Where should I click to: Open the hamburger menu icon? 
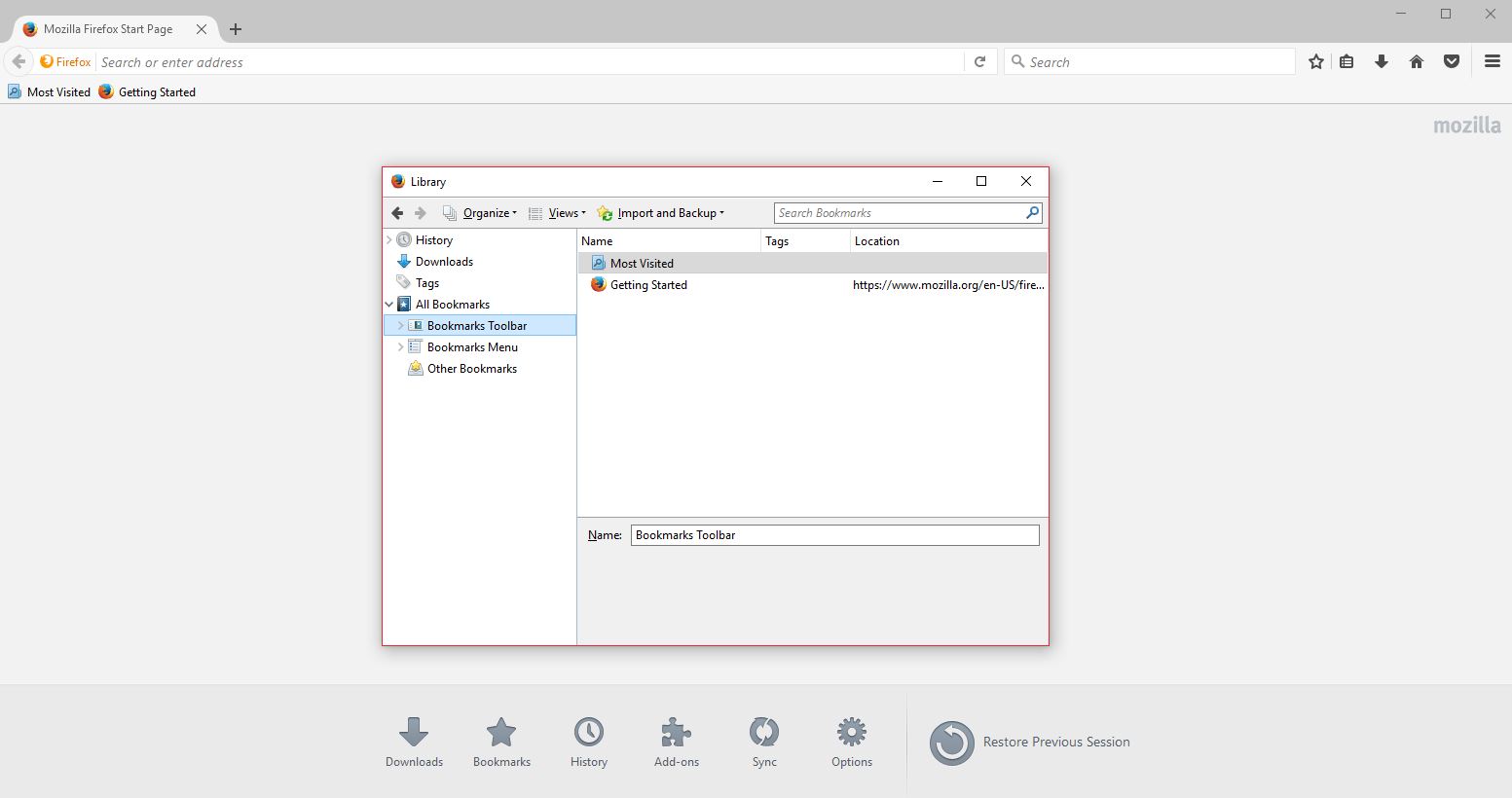coord(1492,61)
